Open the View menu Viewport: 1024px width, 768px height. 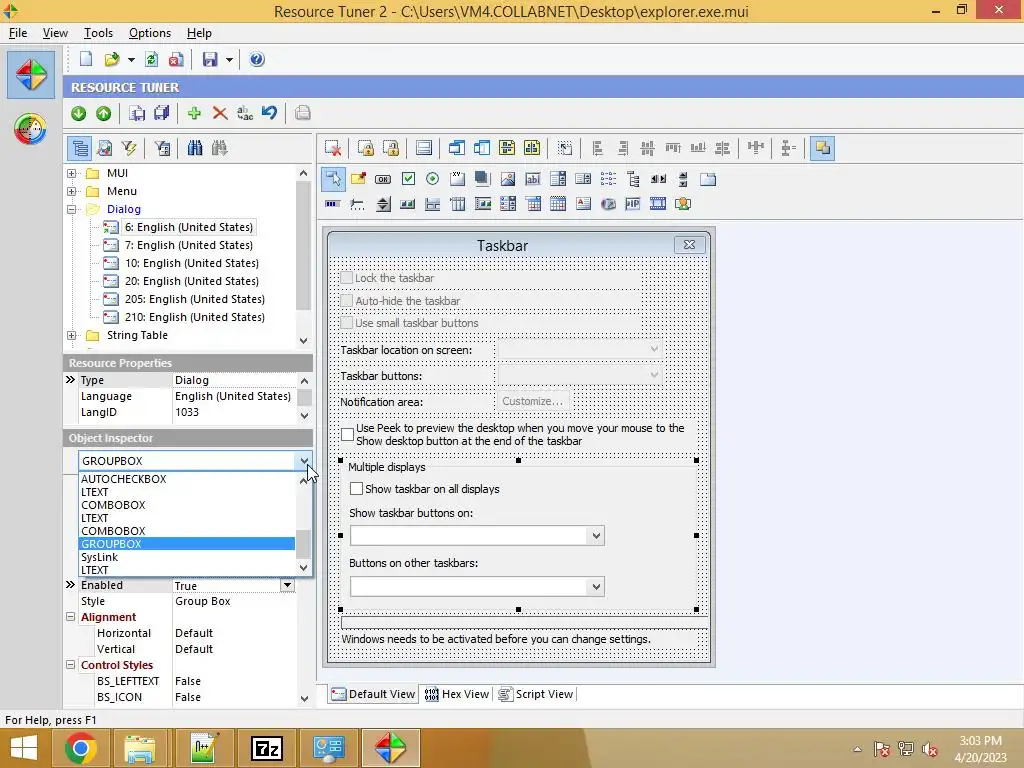[55, 33]
